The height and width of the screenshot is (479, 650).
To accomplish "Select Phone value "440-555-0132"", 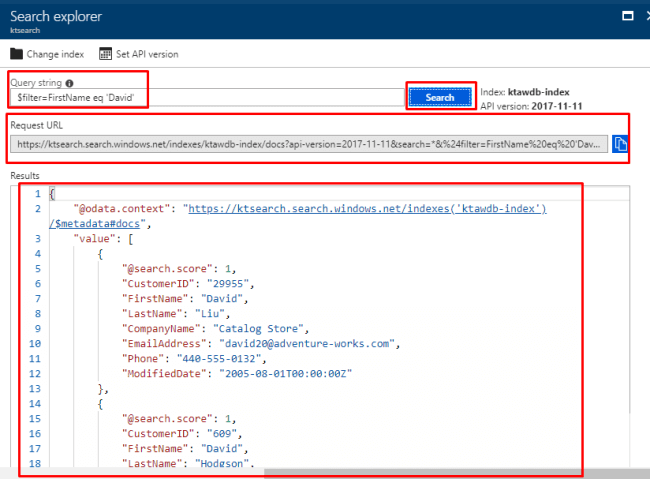I will click(x=219, y=359).
